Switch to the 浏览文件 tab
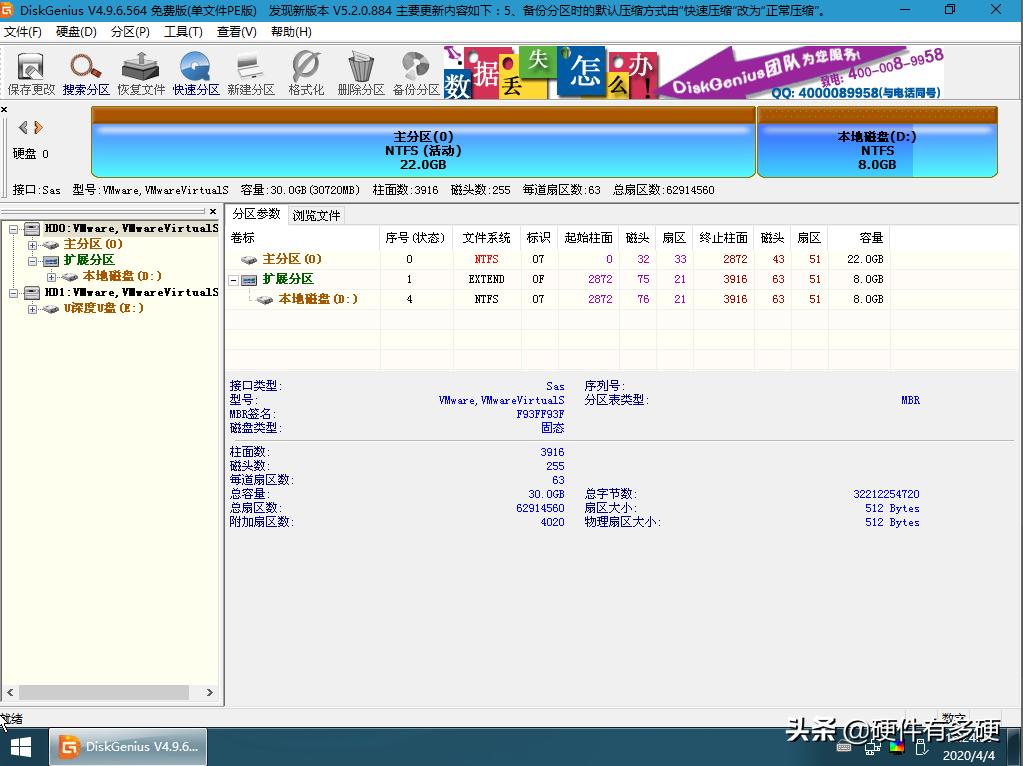The image size is (1023, 766). pos(317,214)
